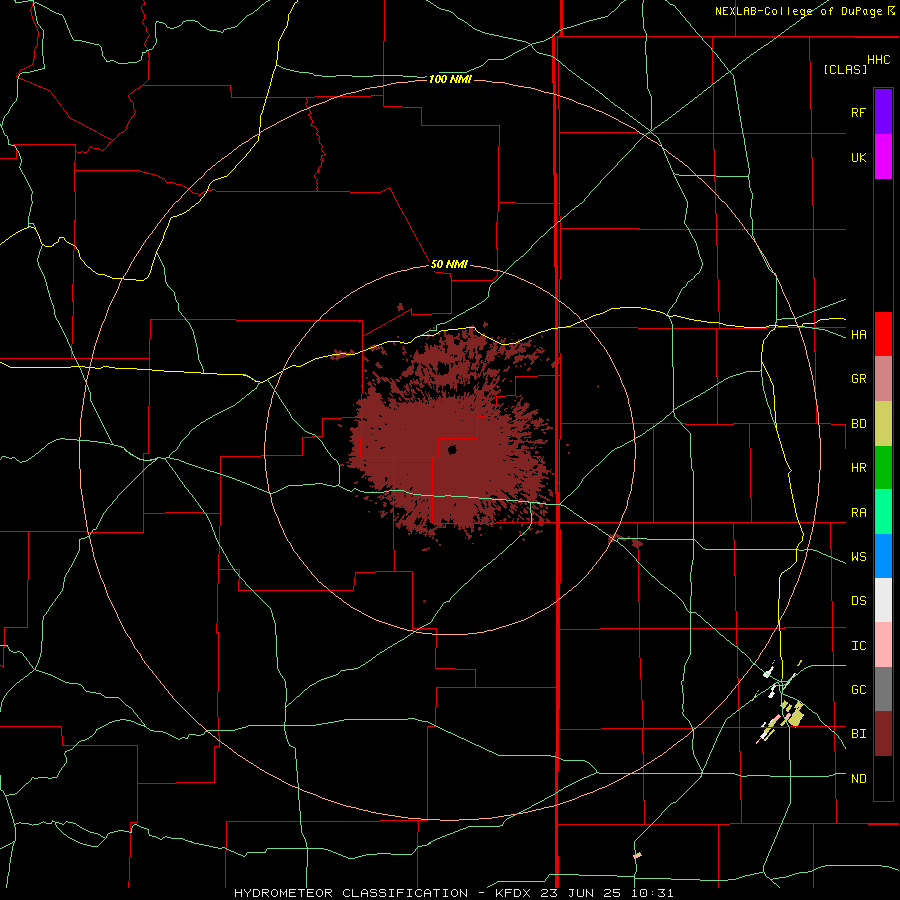Select the GC gray legend swatch
The height and width of the screenshot is (900, 900).
[883, 689]
